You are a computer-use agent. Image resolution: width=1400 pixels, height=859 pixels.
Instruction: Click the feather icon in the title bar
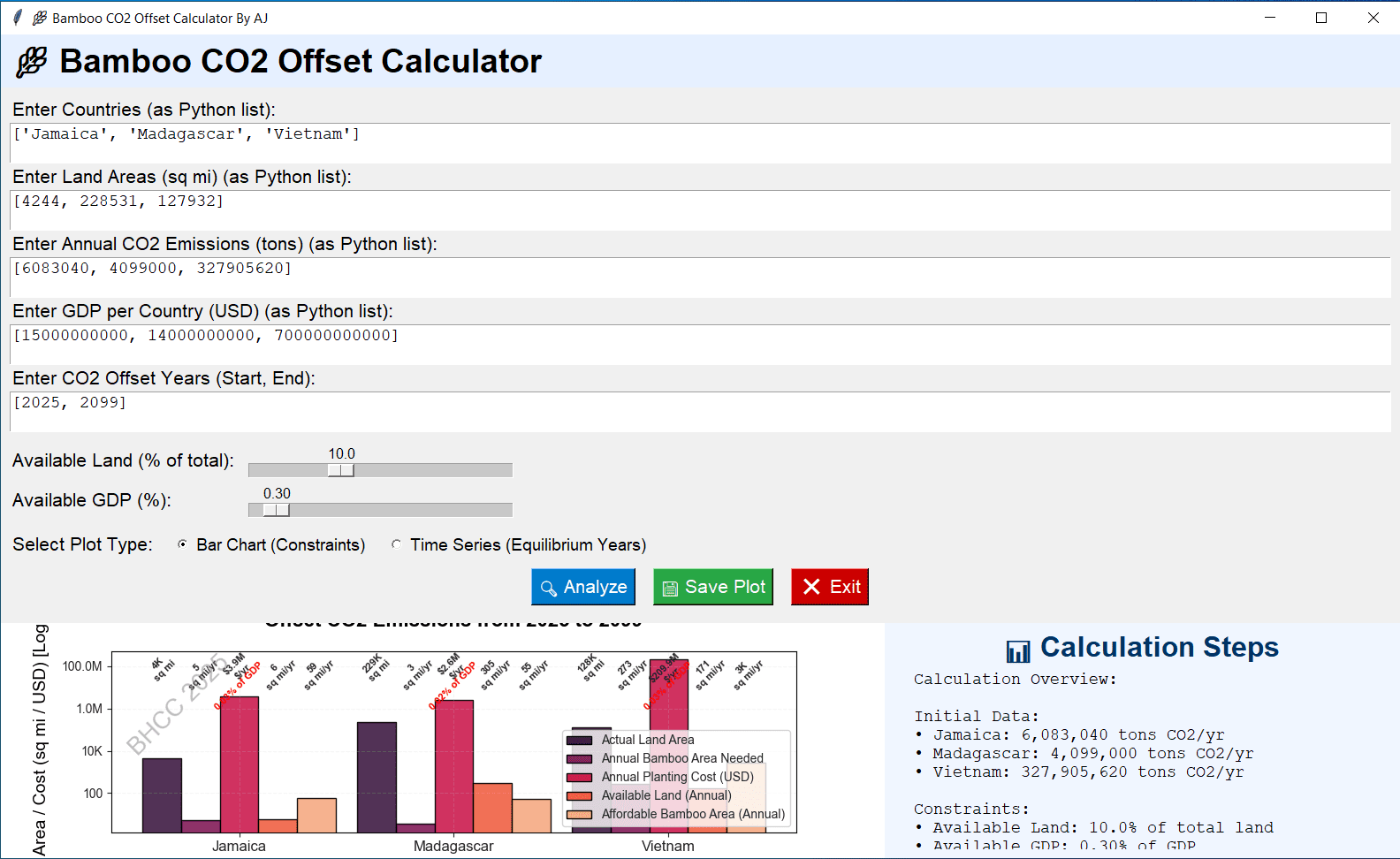[18, 18]
